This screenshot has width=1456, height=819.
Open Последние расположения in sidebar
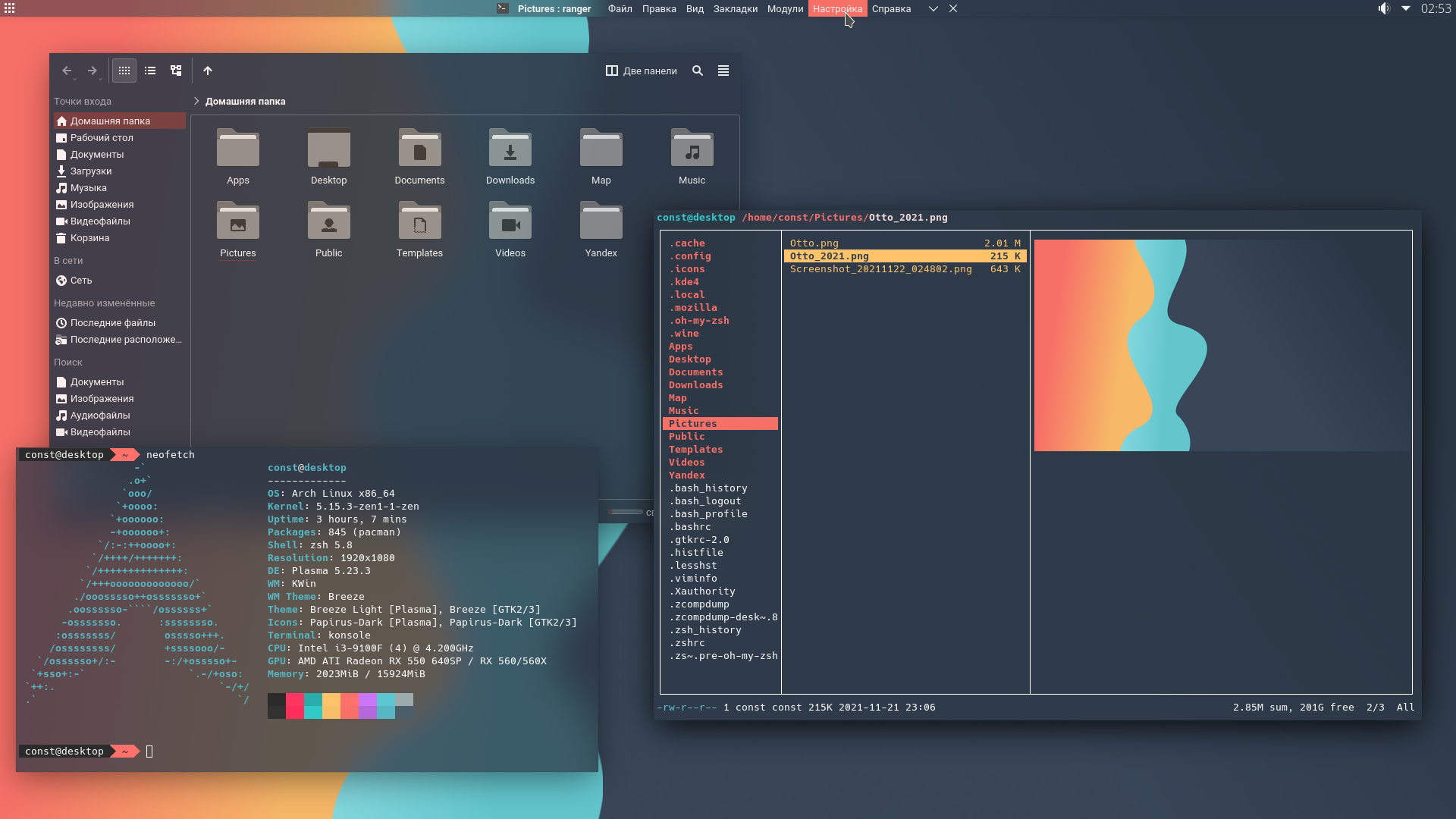point(120,339)
